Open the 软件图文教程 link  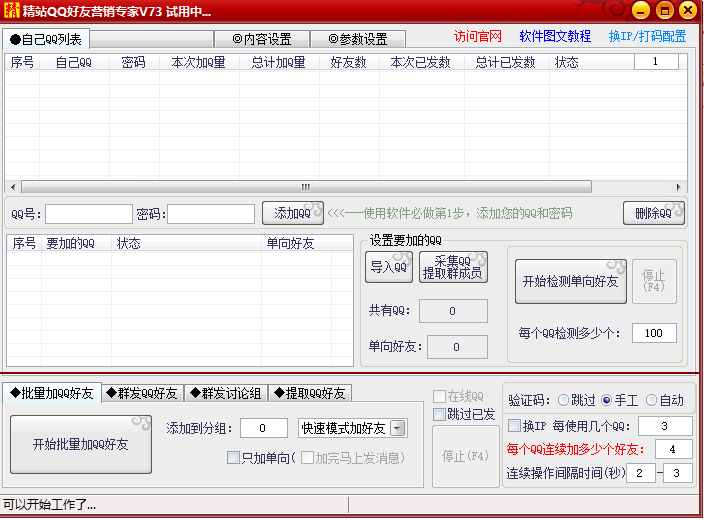555,36
